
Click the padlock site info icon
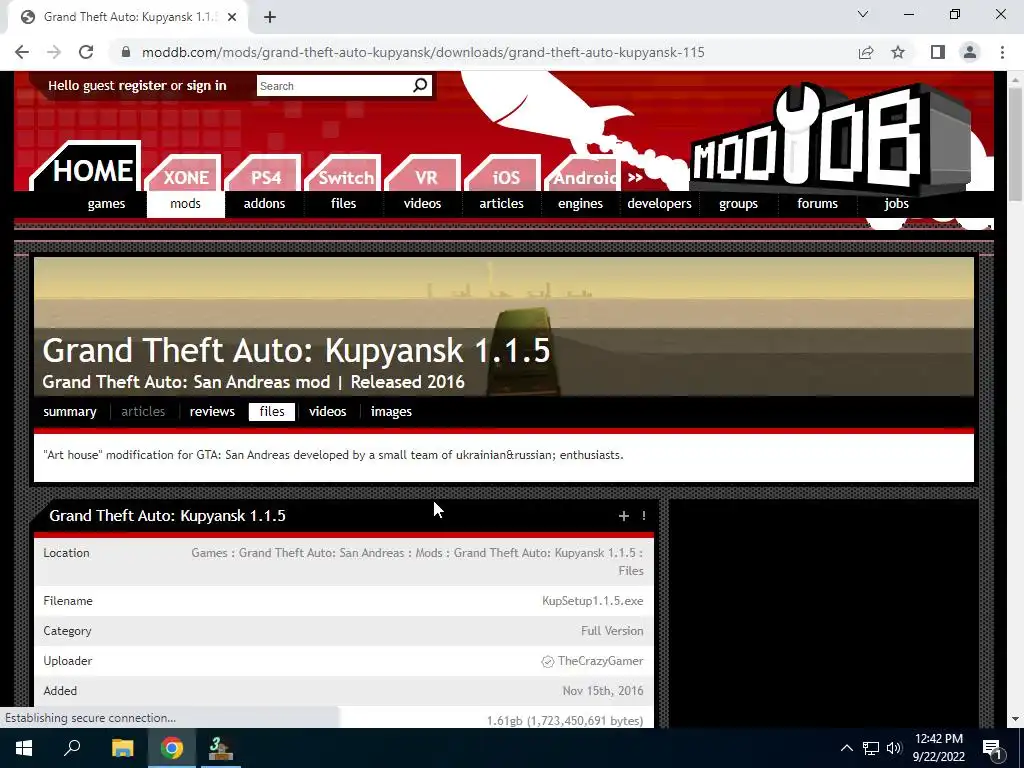coord(126,52)
